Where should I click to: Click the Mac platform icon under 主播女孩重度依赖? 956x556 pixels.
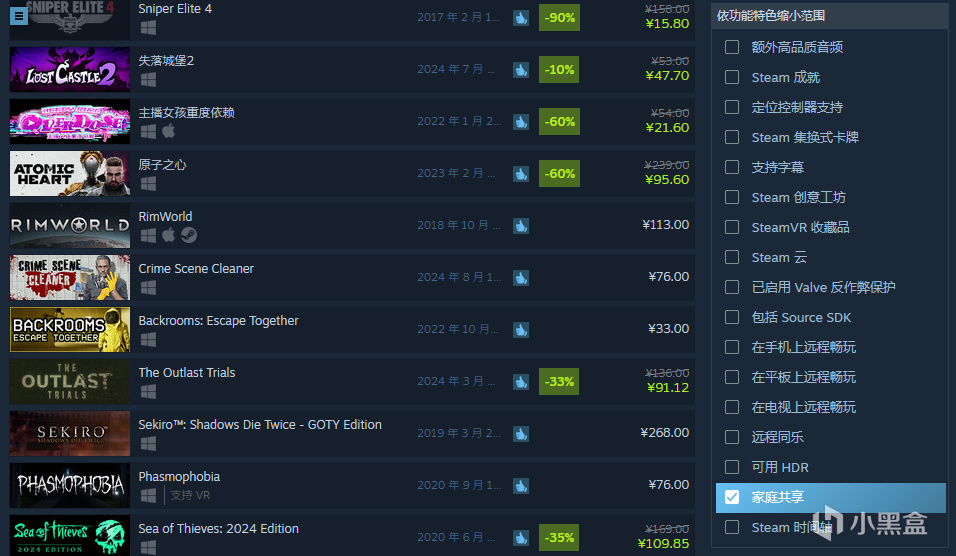[x=169, y=130]
